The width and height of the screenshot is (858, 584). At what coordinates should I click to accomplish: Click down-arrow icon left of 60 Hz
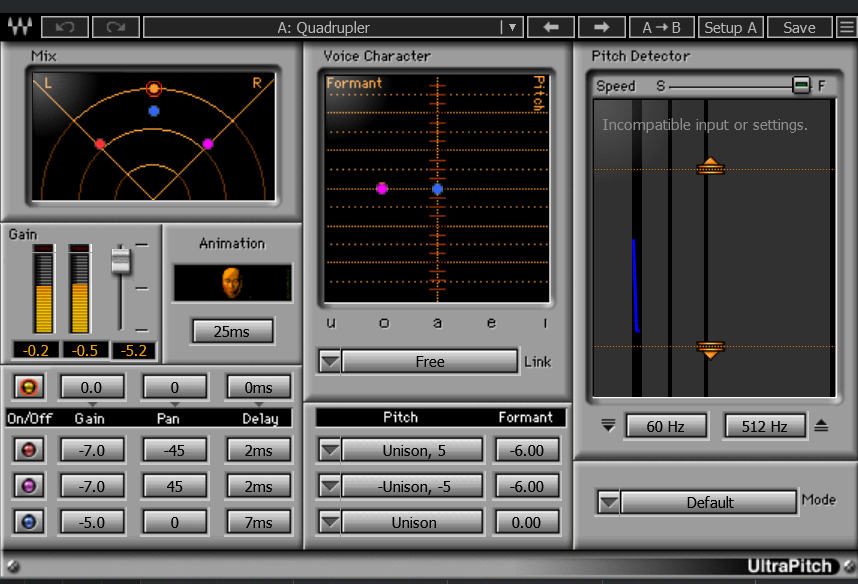coord(608,425)
